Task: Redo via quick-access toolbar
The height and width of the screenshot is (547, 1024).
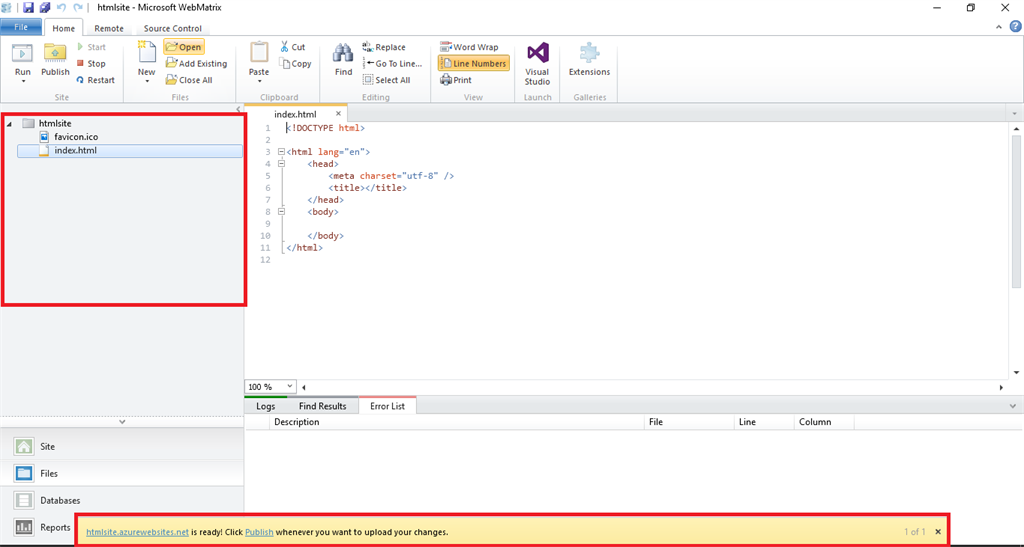Action: point(78,8)
